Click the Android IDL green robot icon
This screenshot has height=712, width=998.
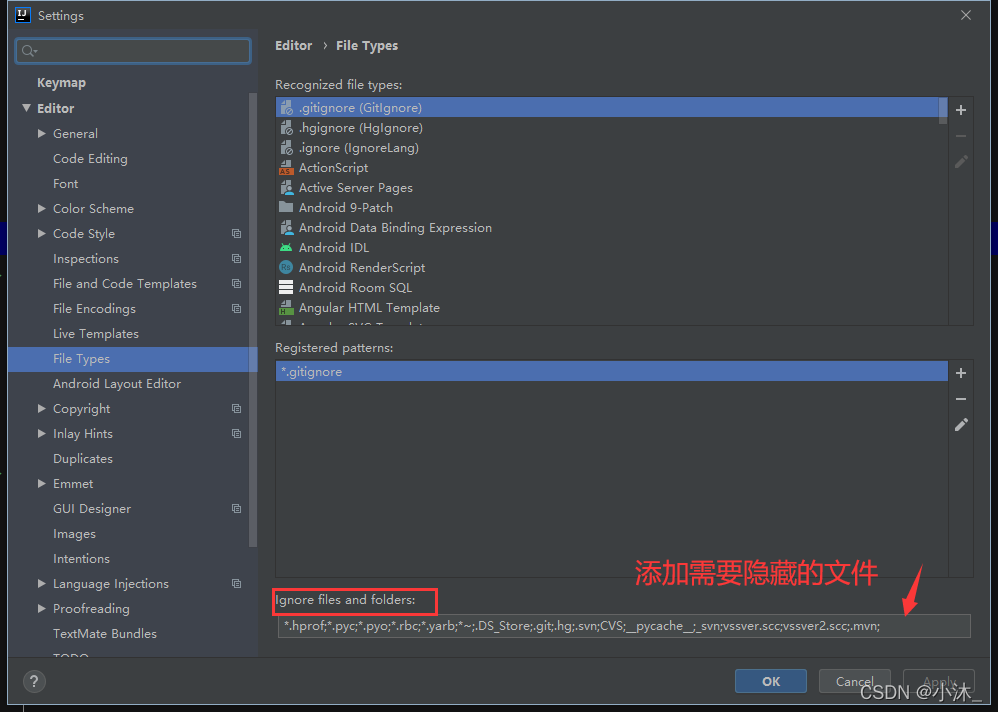286,248
